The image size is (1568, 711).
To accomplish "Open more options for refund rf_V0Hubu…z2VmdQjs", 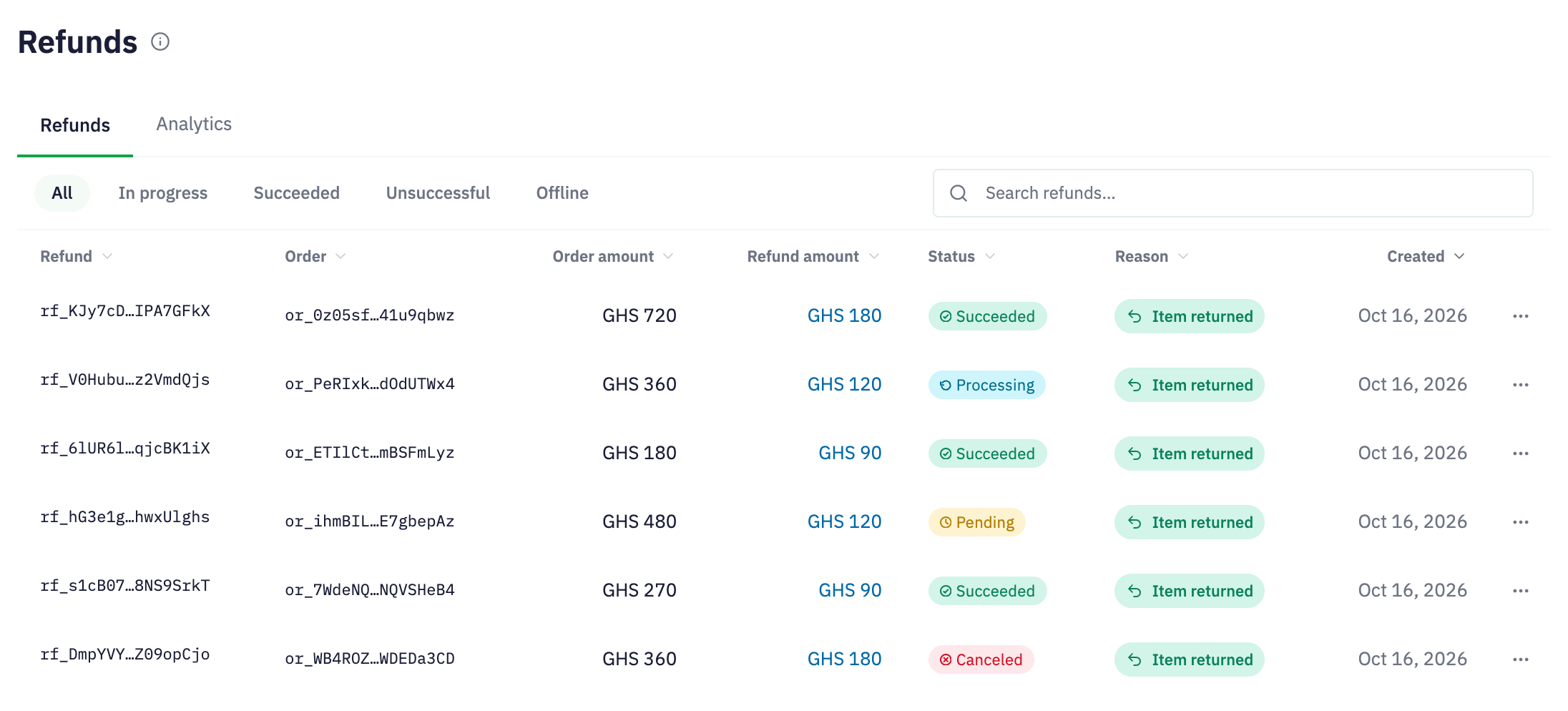I will (1521, 385).
